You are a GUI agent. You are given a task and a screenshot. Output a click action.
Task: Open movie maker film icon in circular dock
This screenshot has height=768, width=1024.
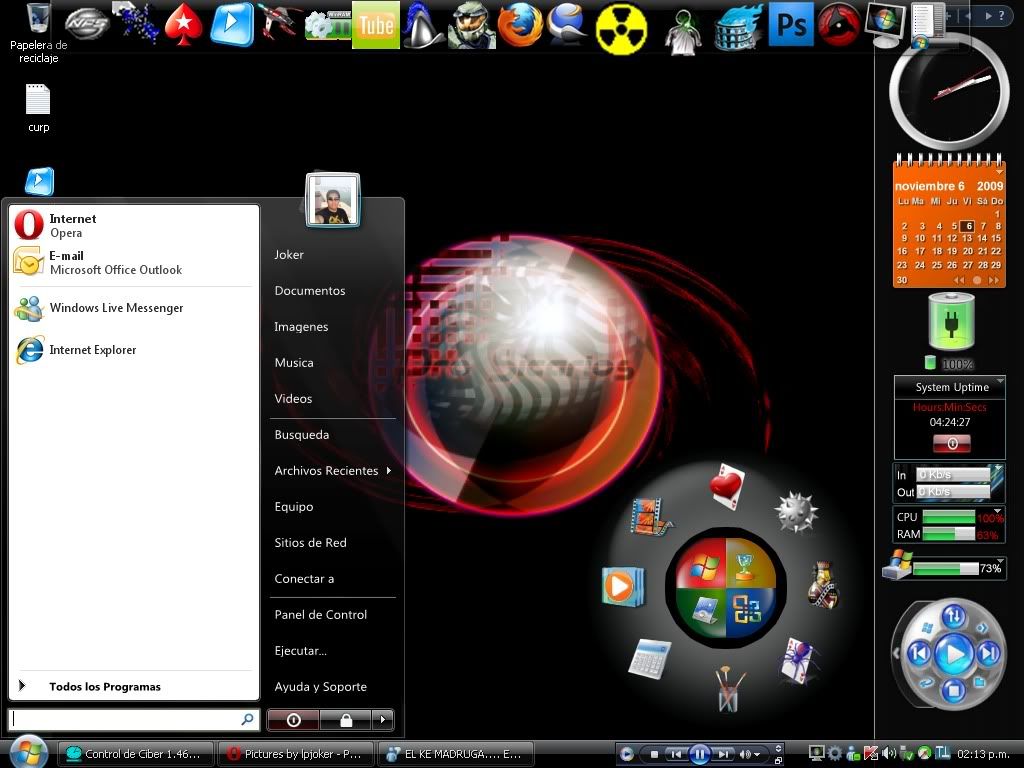tap(650, 516)
